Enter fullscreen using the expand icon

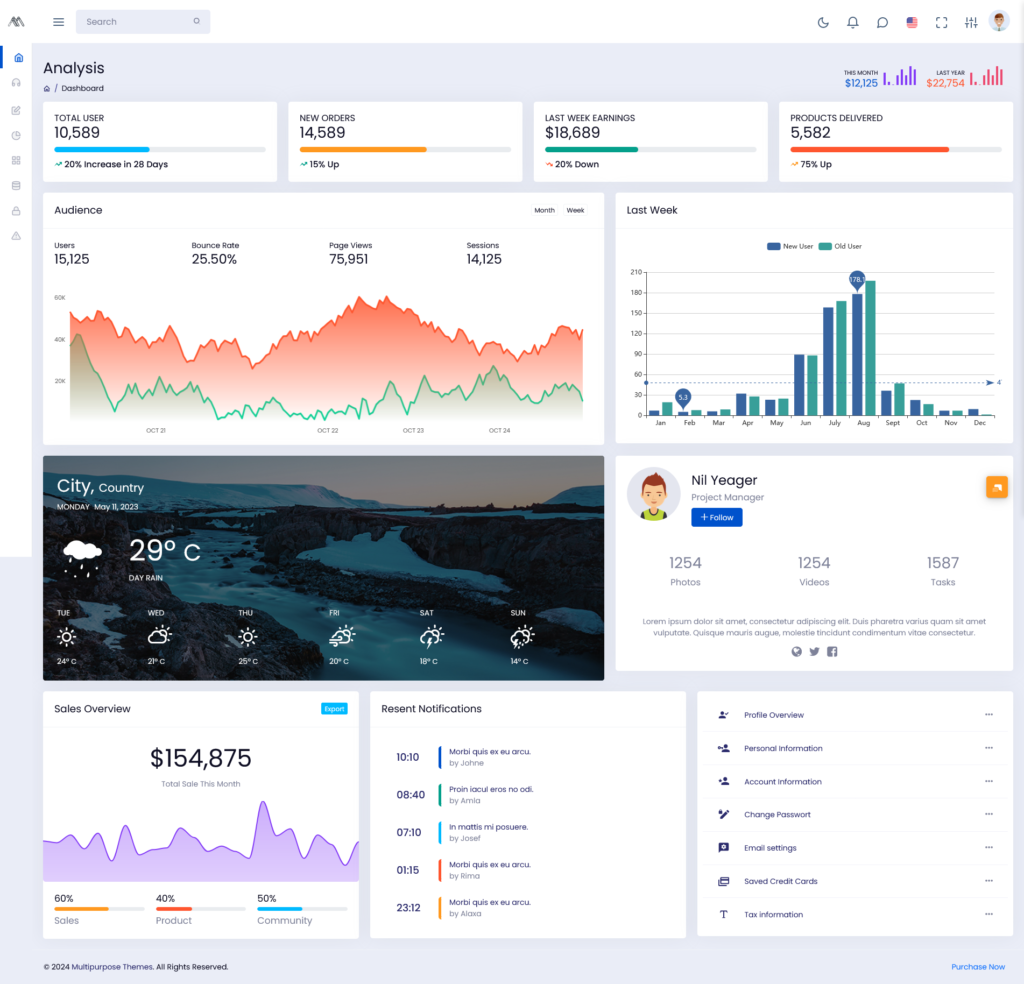(941, 21)
